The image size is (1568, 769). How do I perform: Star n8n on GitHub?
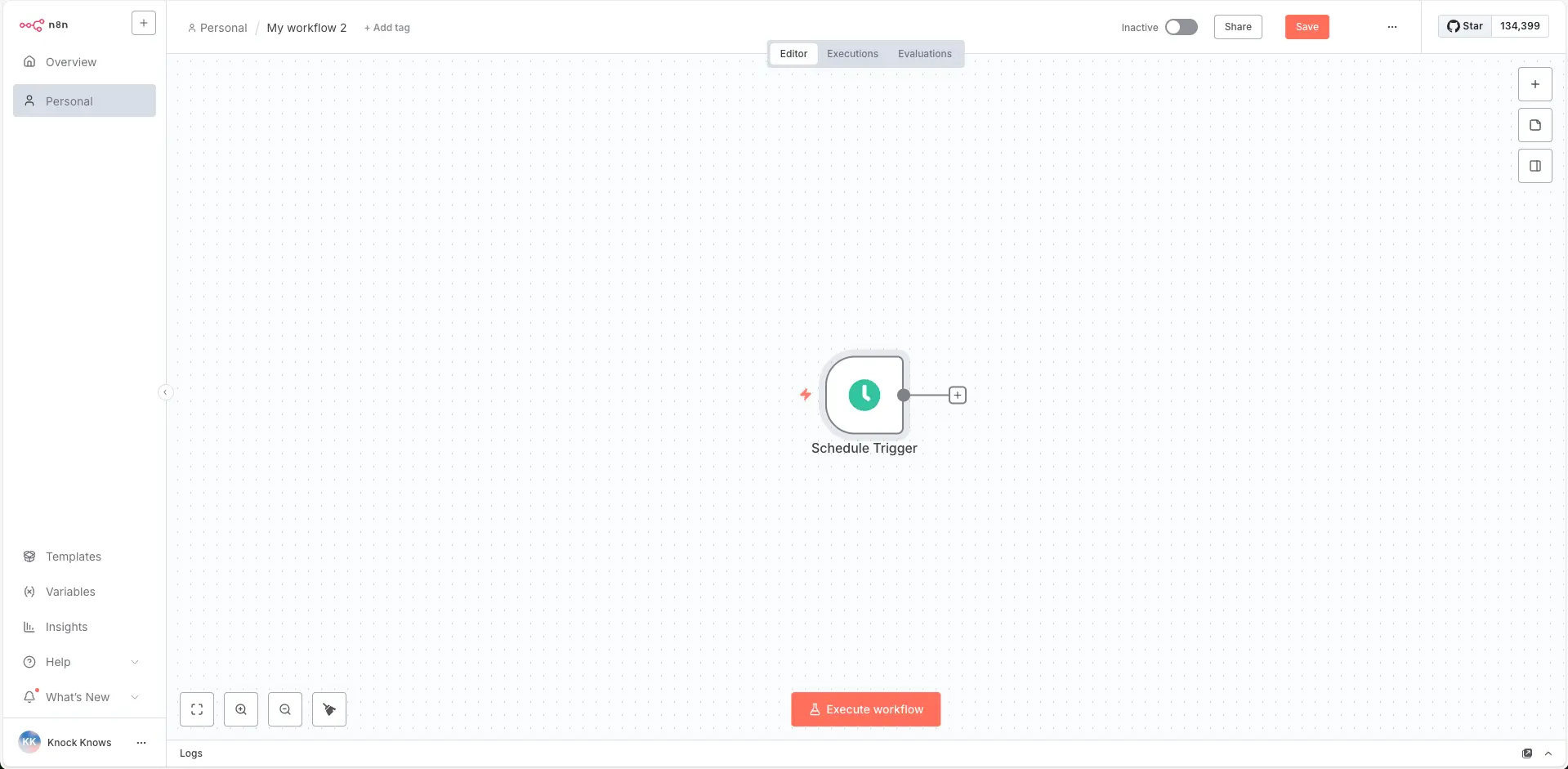point(1465,25)
